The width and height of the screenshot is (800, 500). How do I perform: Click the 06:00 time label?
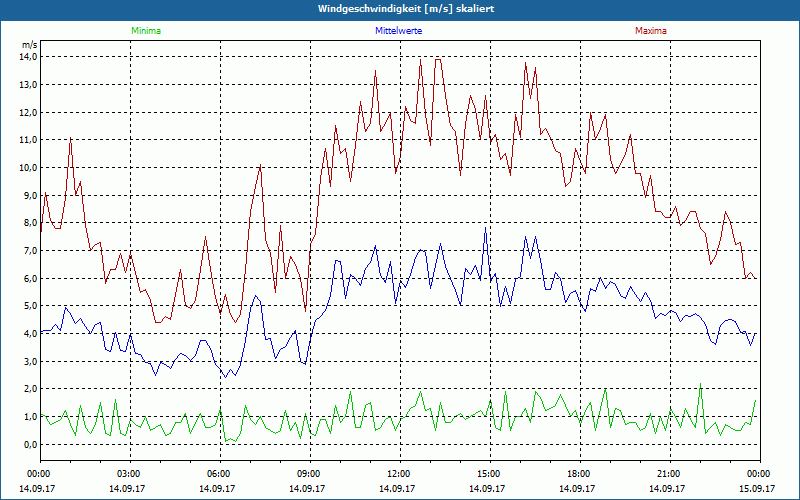[x=220, y=474]
